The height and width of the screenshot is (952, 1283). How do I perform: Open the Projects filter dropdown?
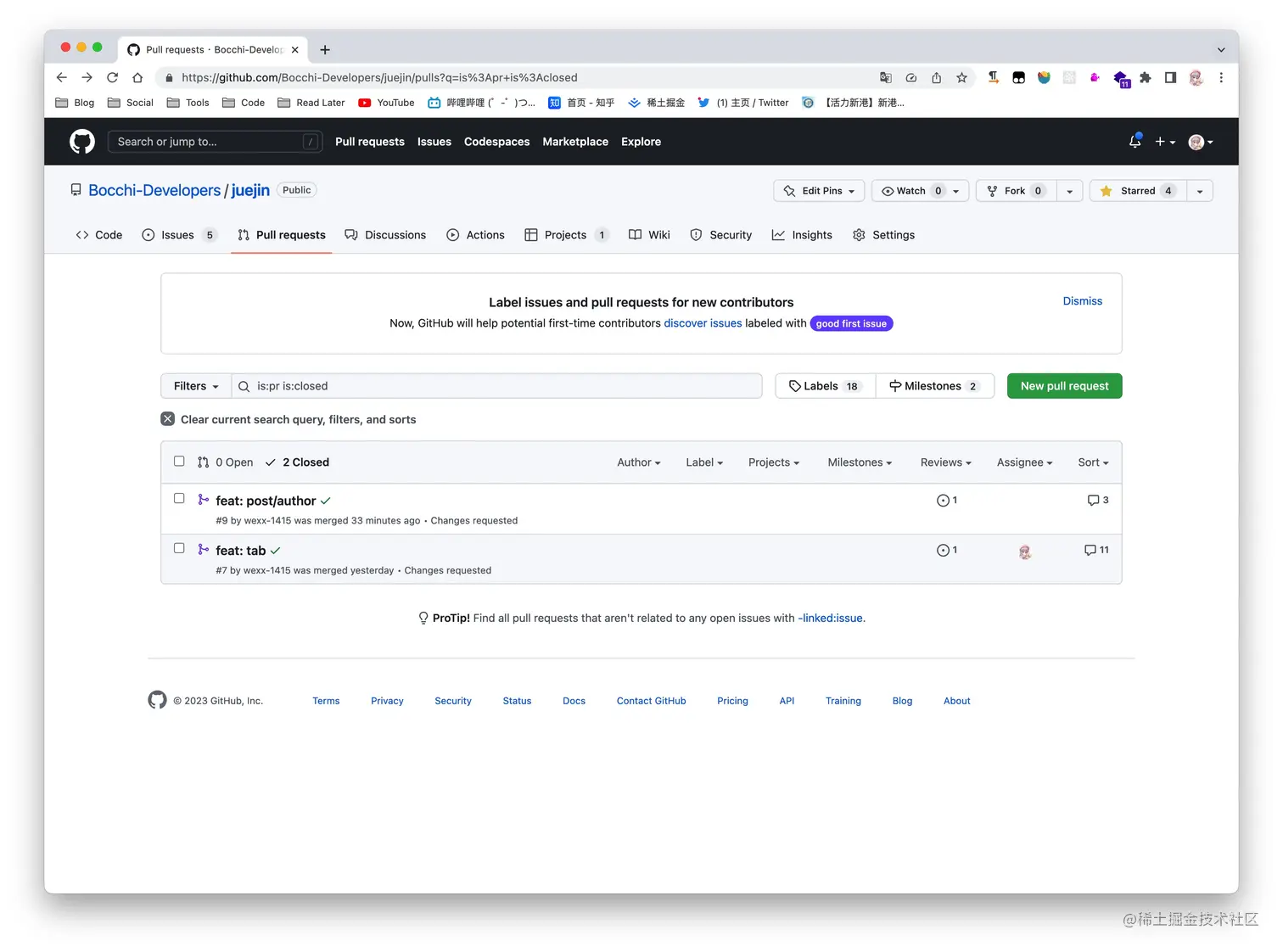[x=774, y=462]
